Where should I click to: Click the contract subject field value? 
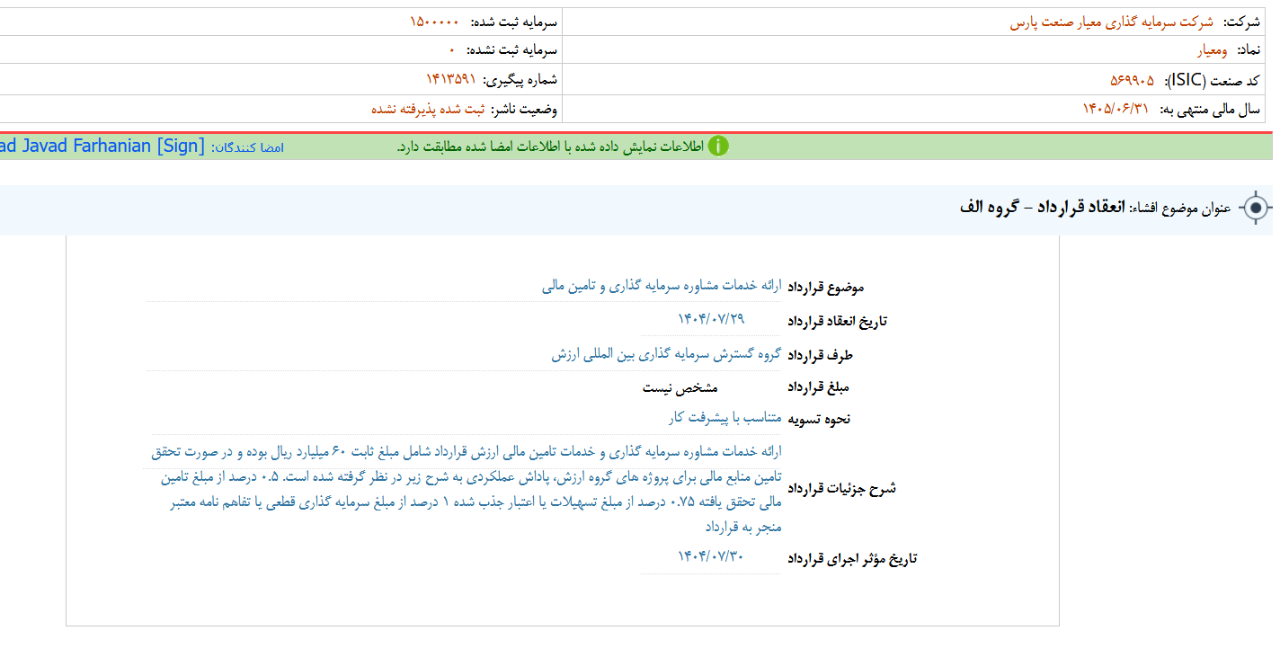pyautogui.click(x=662, y=286)
